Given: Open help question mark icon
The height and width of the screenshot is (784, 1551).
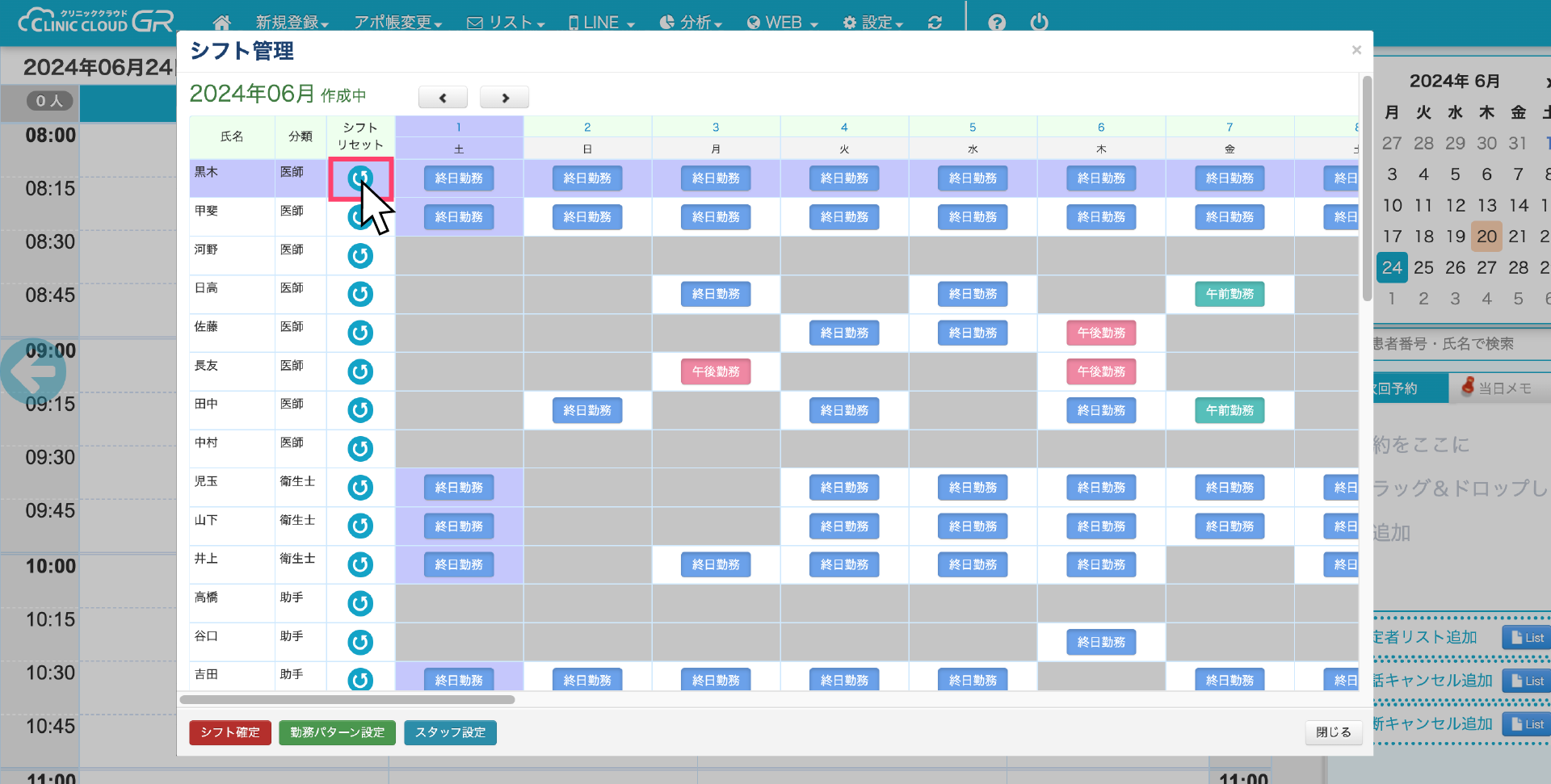Looking at the screenshot, I should coord(997,23).
